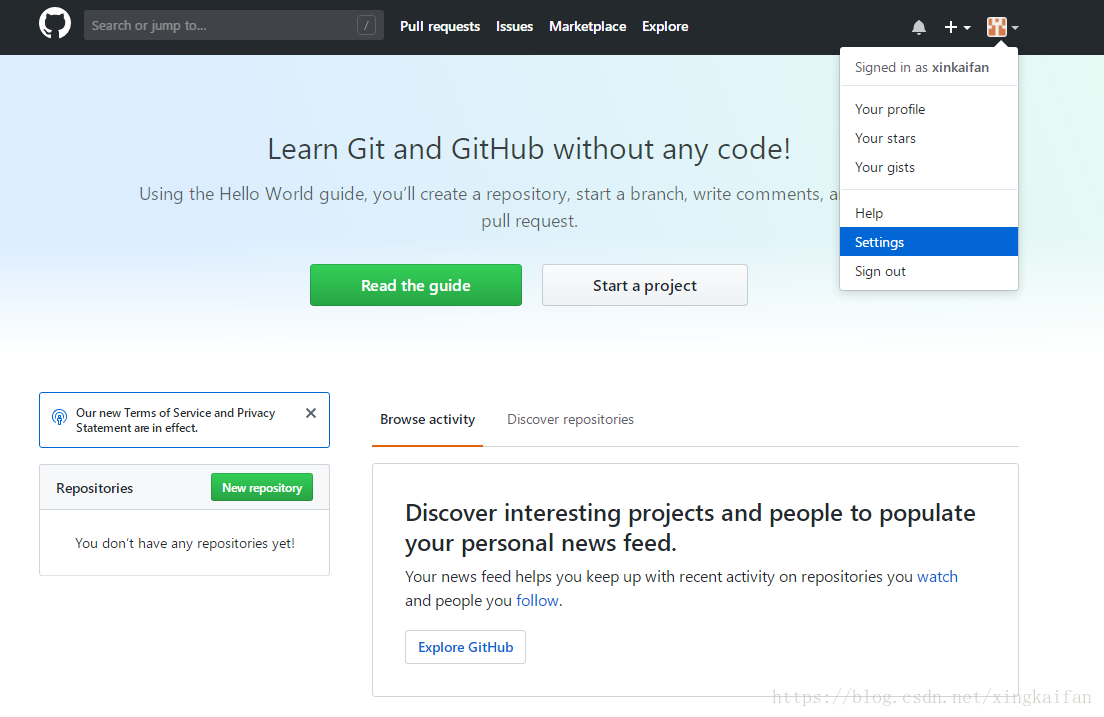Open the Explore page
This screenshot has width=1104, height=717.
click(665, 26)
